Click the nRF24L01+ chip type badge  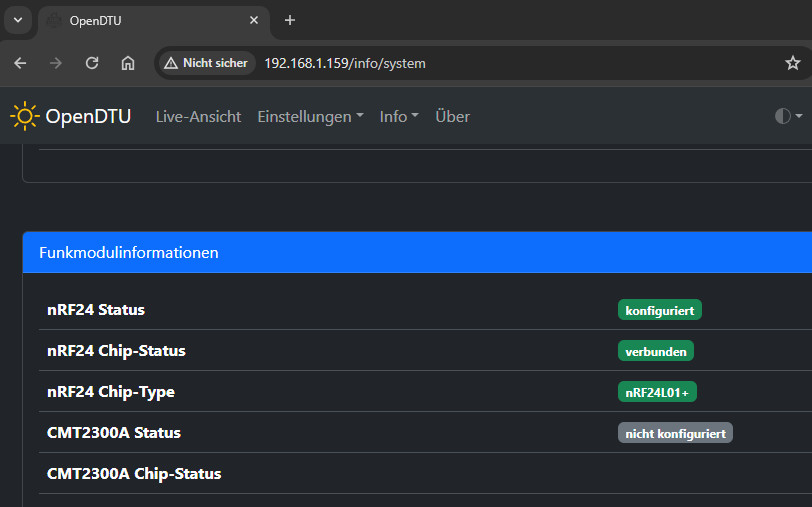coord(657,392)
